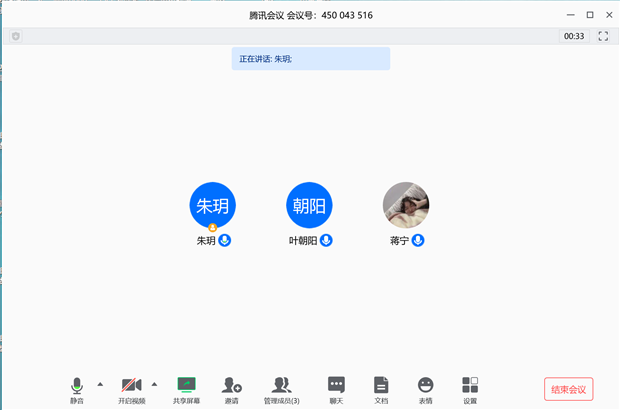Viewport: 620px width, 410px height.
Task: Expand audio options arrow beside 静音
Action: 100,384
